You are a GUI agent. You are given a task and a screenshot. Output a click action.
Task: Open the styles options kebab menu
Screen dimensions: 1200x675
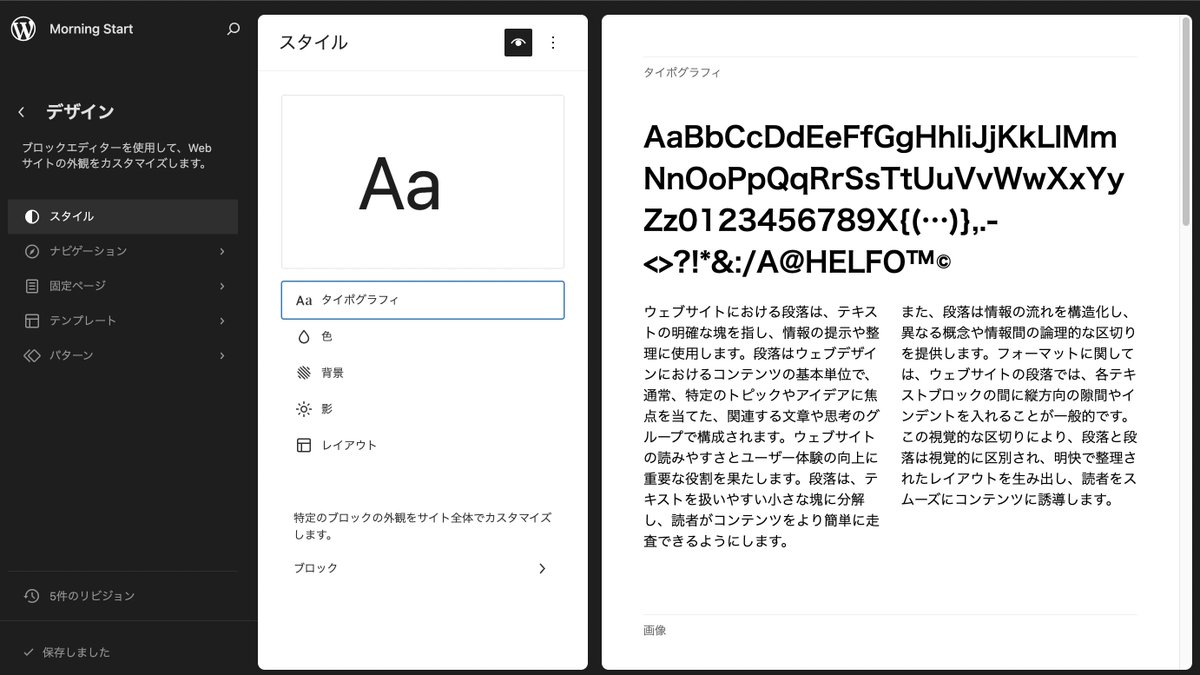[553, 42]
